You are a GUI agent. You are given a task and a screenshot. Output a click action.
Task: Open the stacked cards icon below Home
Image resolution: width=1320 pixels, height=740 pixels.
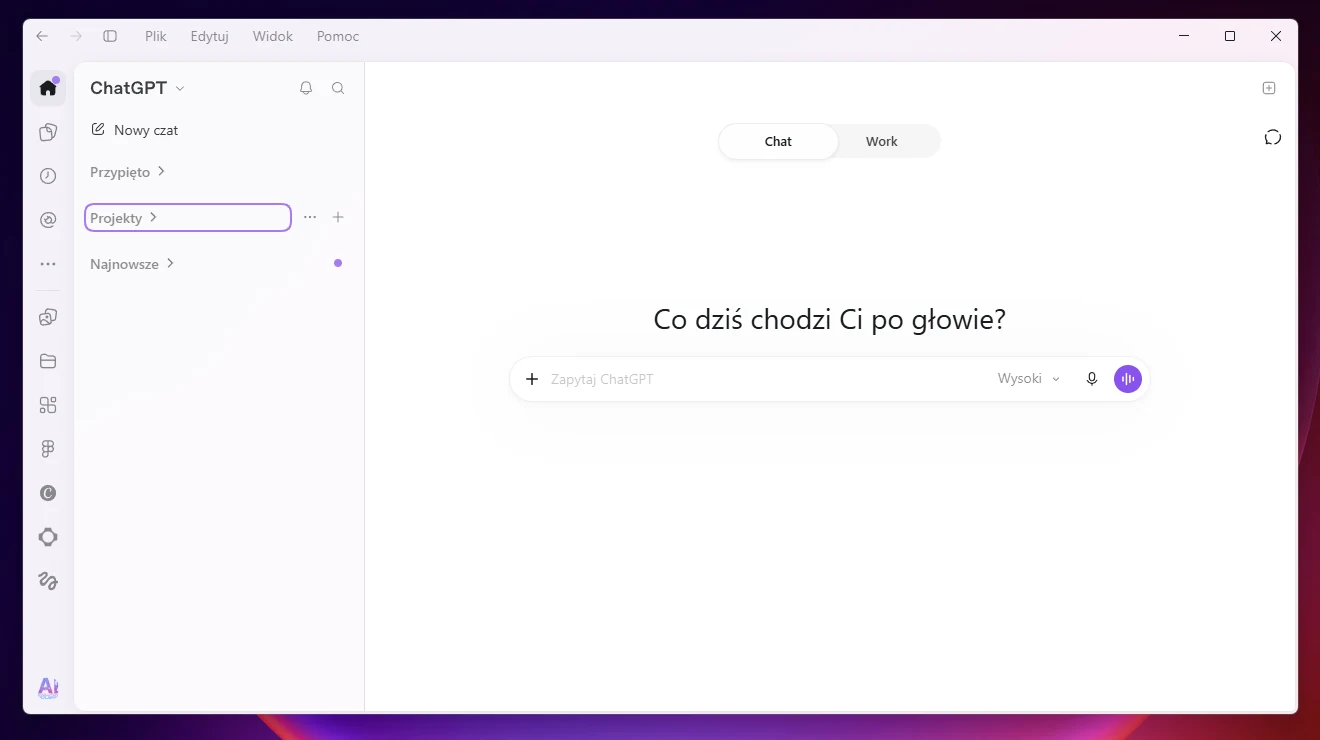48,132
